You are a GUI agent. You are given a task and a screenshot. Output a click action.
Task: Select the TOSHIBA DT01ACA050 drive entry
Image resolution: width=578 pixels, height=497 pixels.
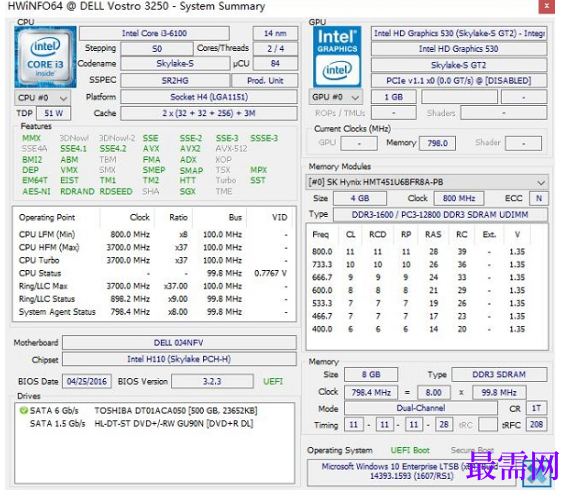tap(176, 410)
